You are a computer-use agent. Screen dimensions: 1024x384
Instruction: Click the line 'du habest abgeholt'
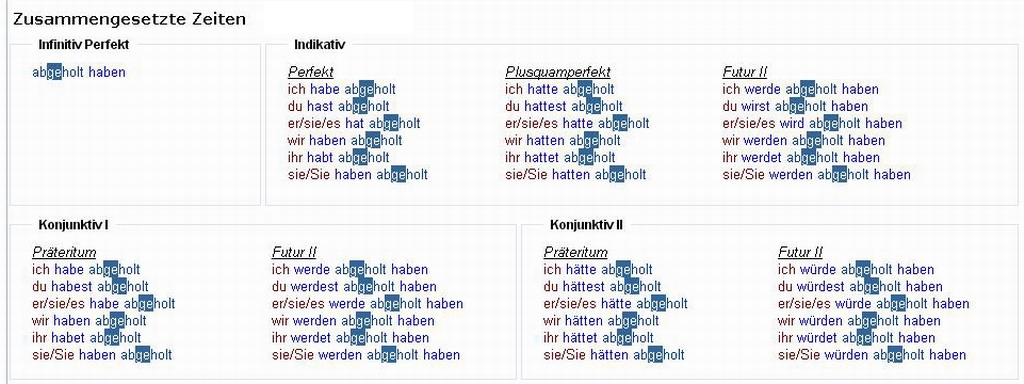[90, 287]
